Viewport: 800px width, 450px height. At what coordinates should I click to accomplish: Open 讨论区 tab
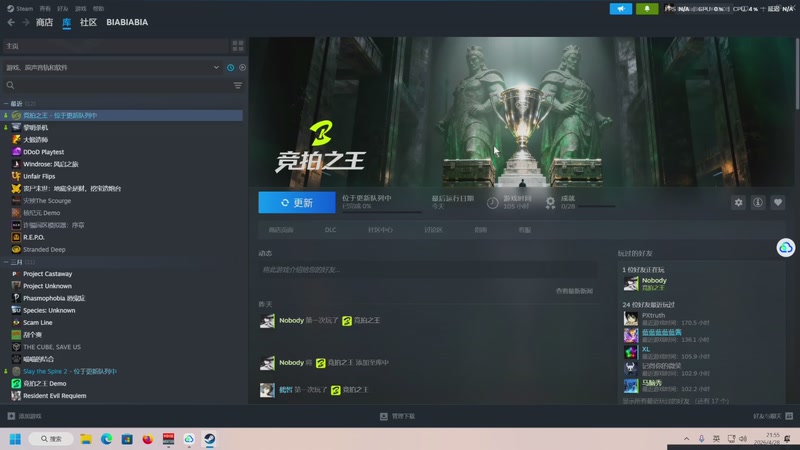[x=433, y=230]
